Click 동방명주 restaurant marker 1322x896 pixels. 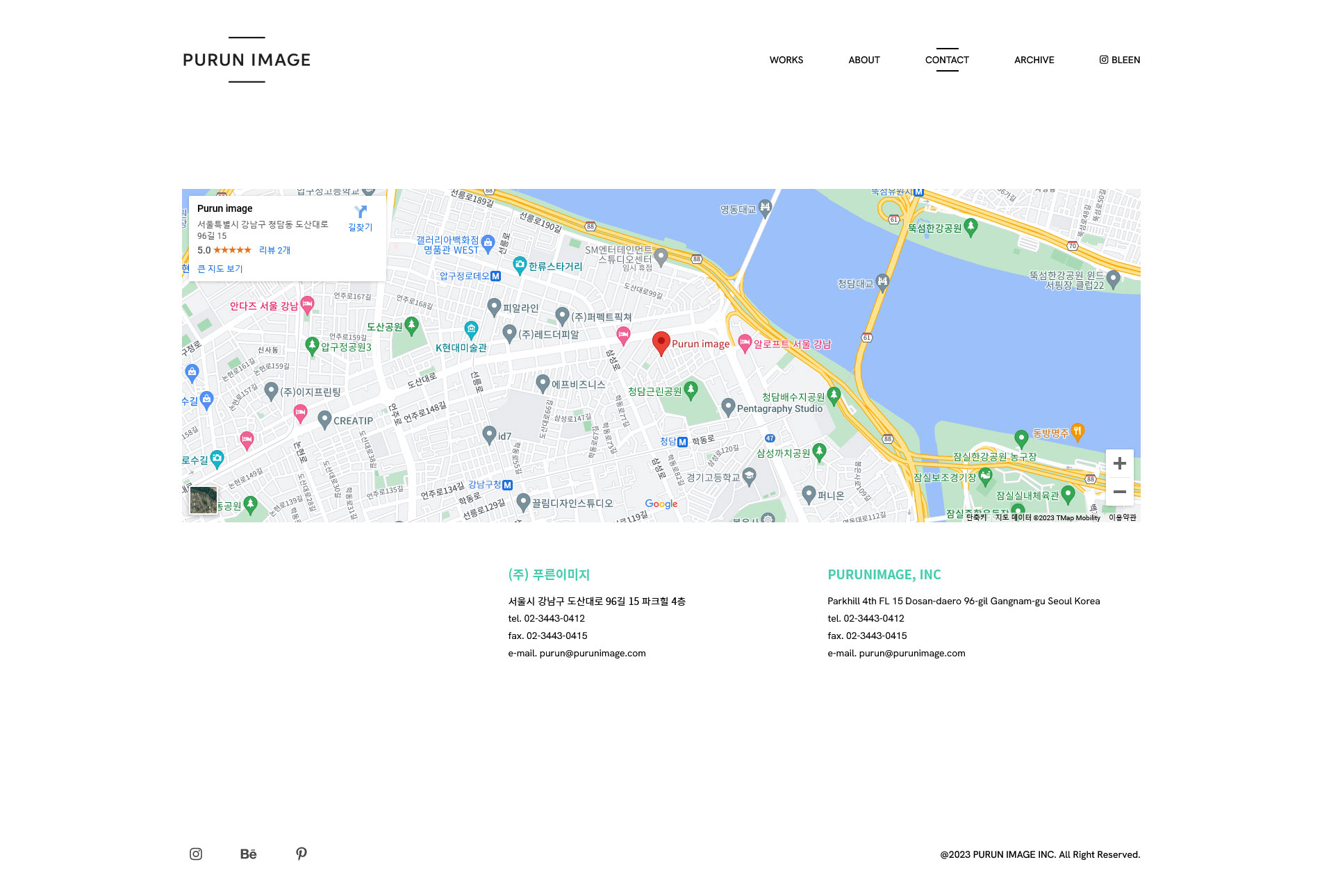pyautogui.click(x=1077, y=432)
